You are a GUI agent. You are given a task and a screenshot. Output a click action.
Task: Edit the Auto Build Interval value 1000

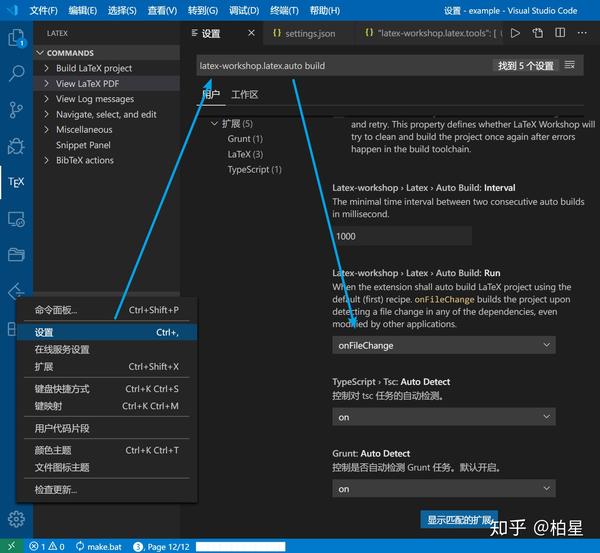point(402,236)
